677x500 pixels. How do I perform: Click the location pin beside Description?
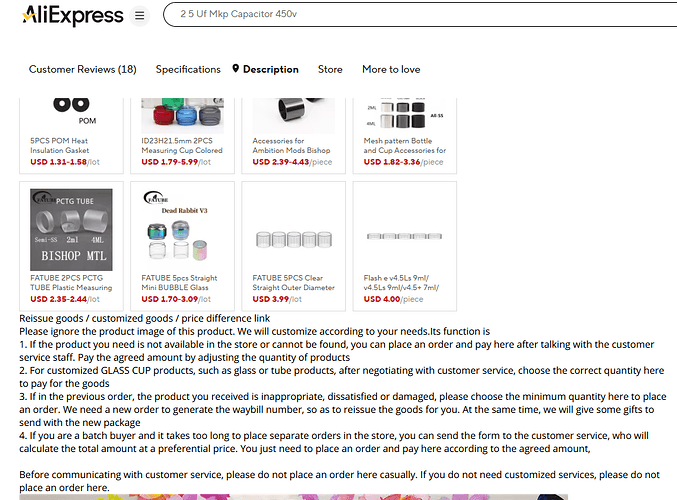[235, 69]
